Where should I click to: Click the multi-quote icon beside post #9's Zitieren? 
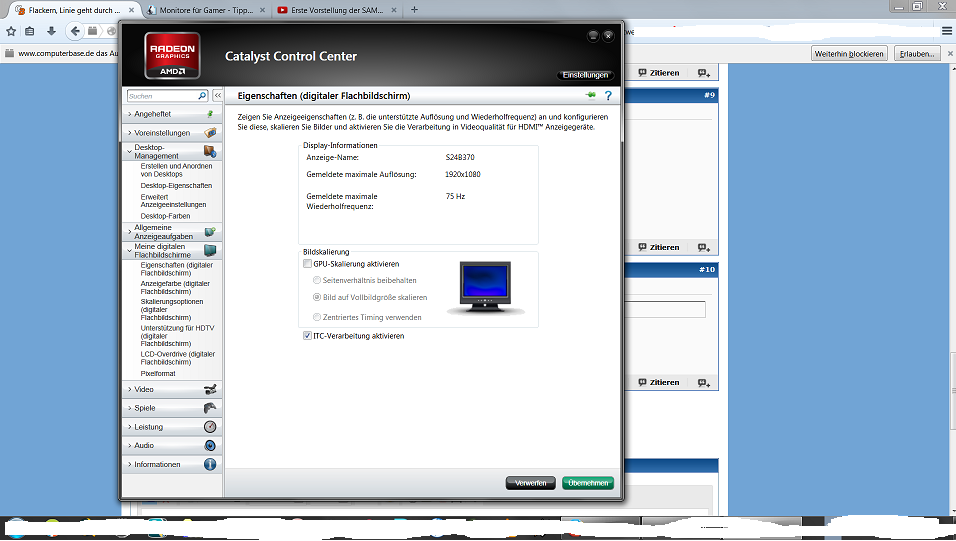point(704,247)
